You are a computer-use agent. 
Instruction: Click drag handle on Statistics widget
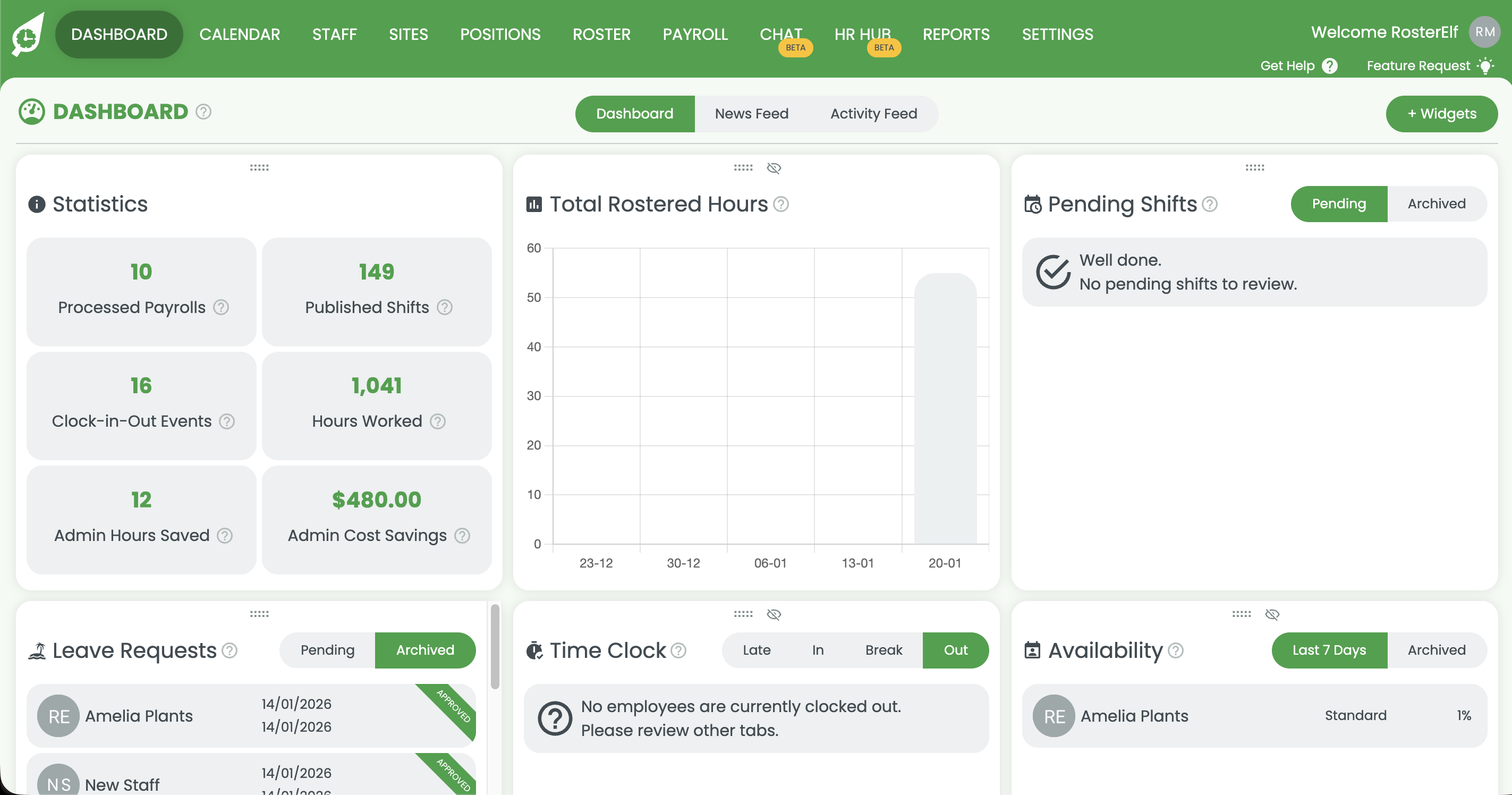click(259, 168)
